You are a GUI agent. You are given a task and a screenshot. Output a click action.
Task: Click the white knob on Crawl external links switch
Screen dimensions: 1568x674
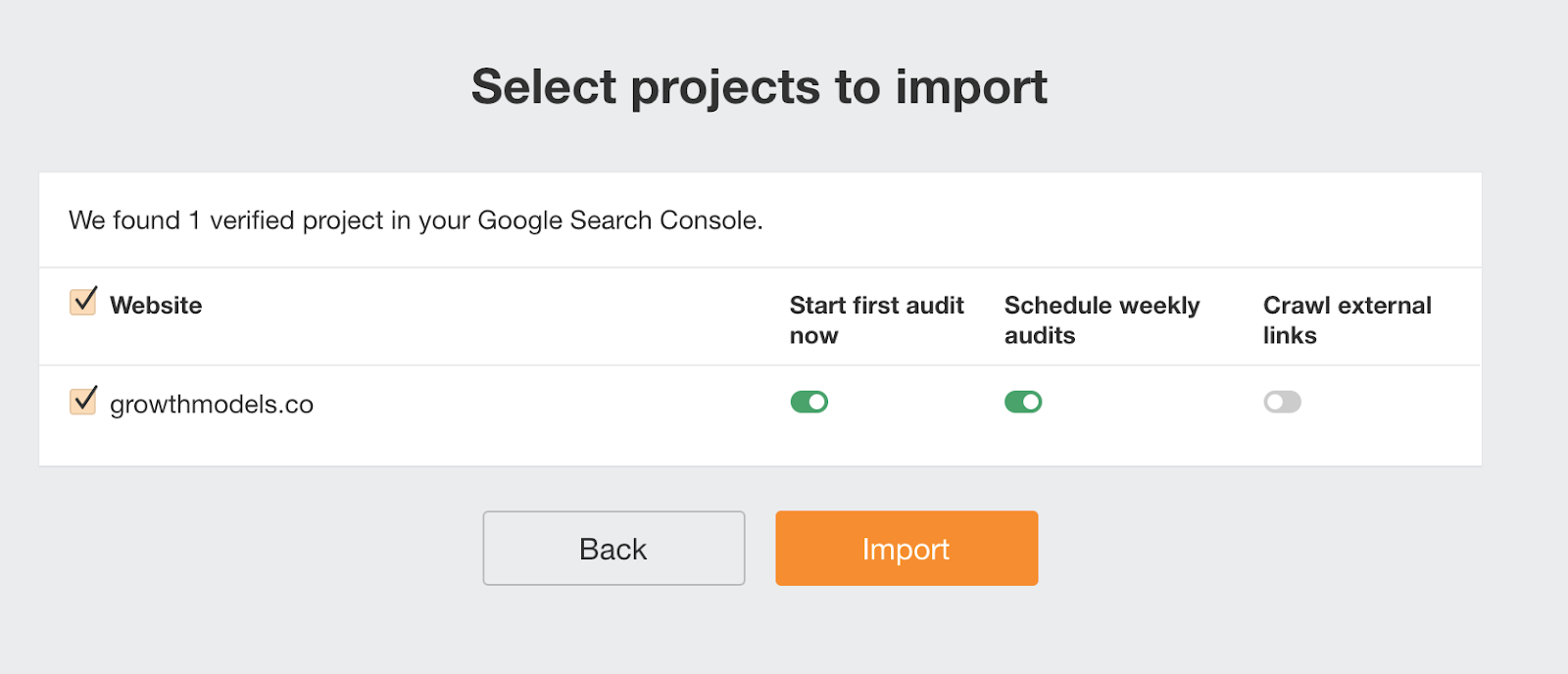pos(1274,402)
